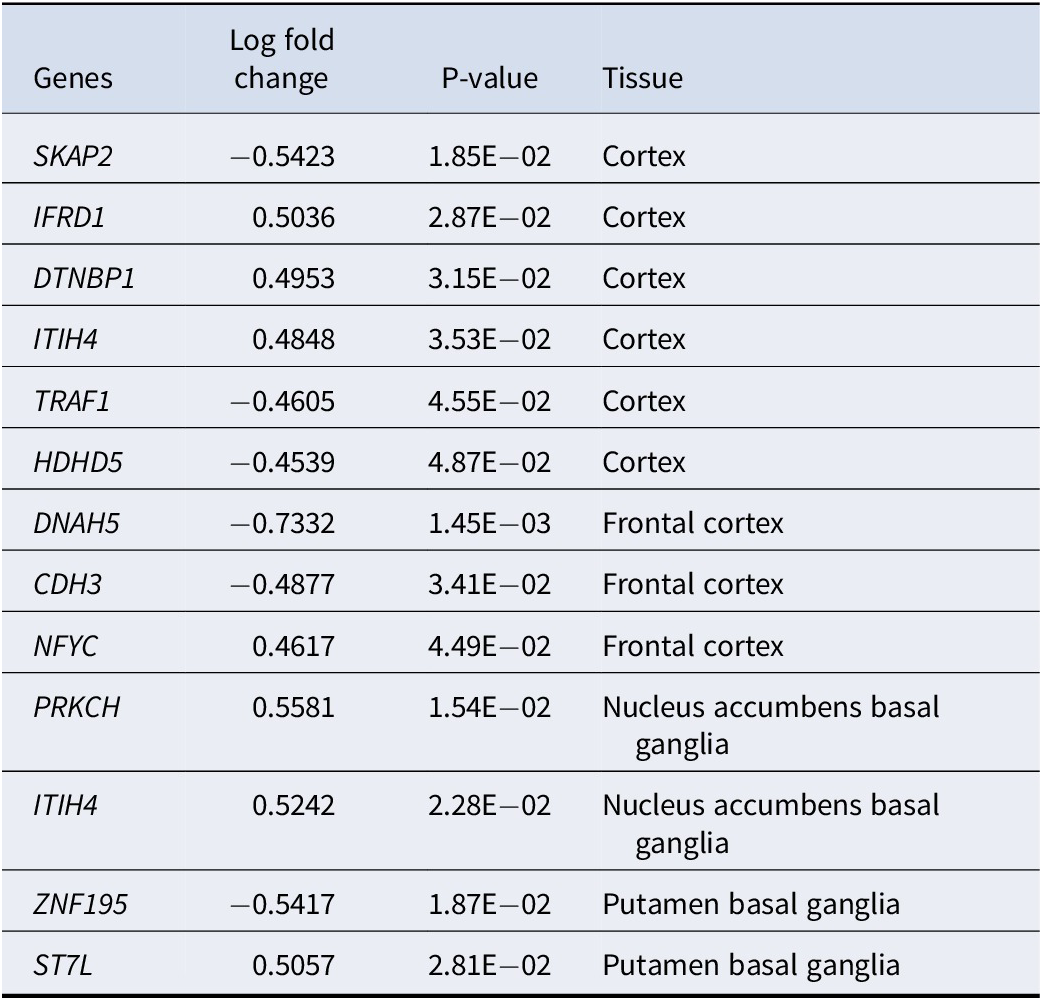Click the ZNF195 gene name

[80, 905]
